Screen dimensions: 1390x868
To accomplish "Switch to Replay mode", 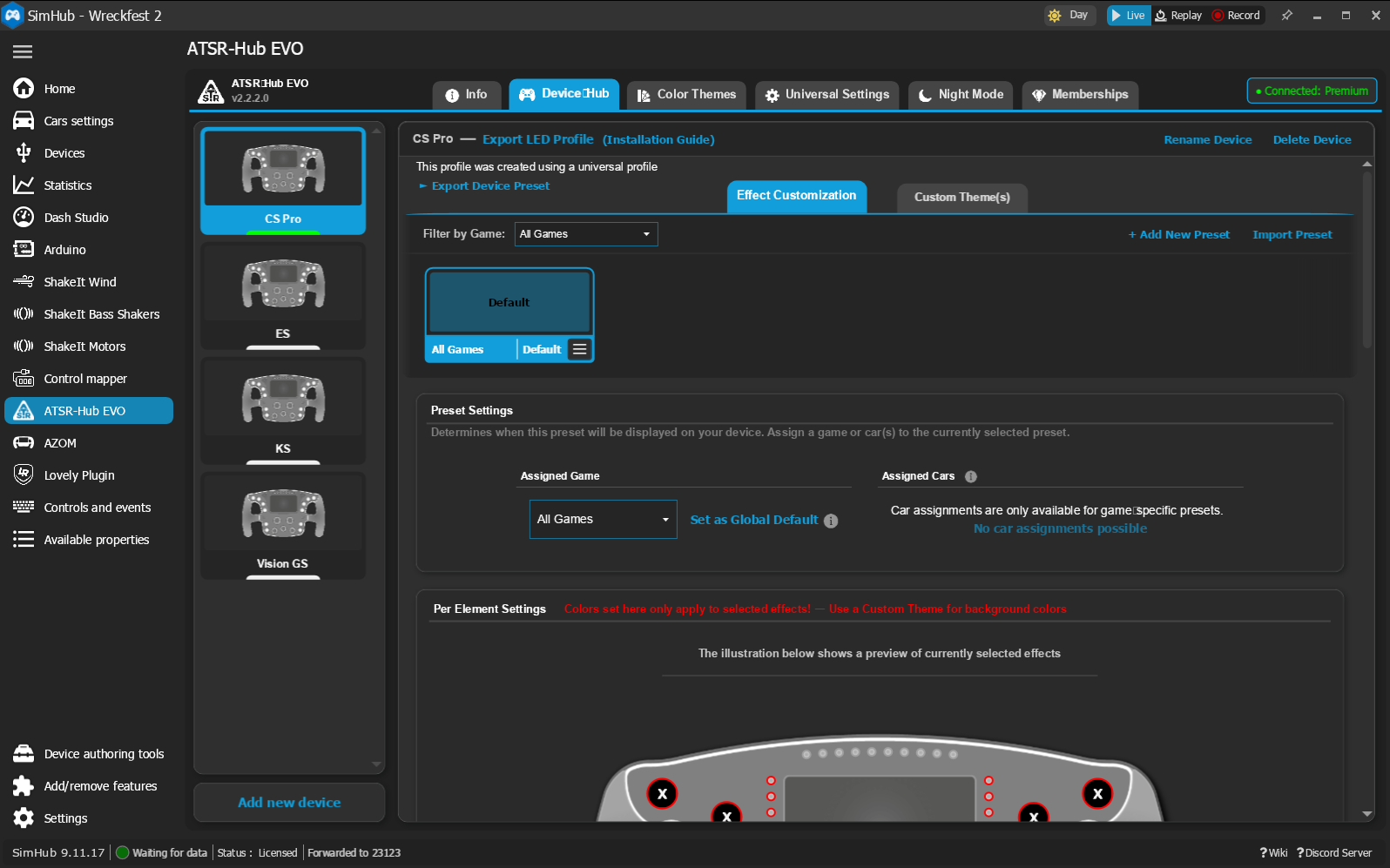I will click(1178, 16).
